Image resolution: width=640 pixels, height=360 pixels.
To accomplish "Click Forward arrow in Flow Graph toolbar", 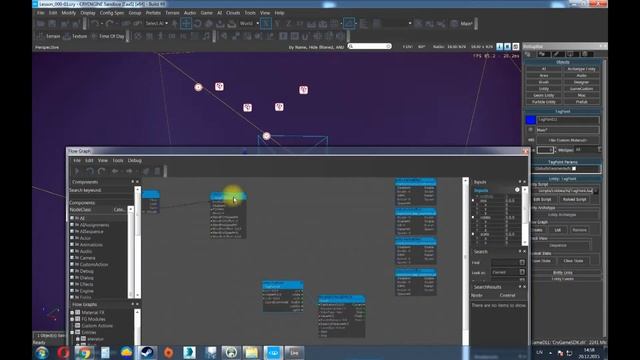I will click(x=129, y=171).
